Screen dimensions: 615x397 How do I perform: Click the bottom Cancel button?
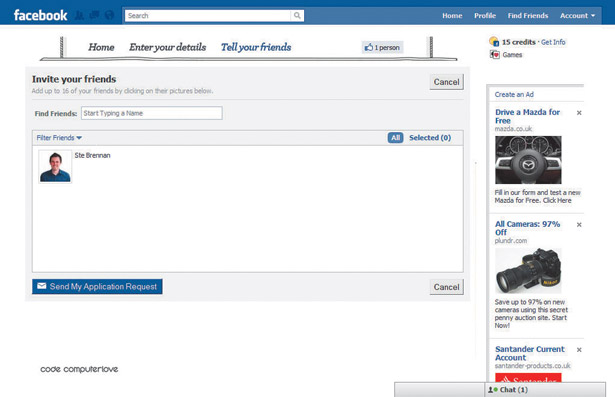tap(446, 287)
